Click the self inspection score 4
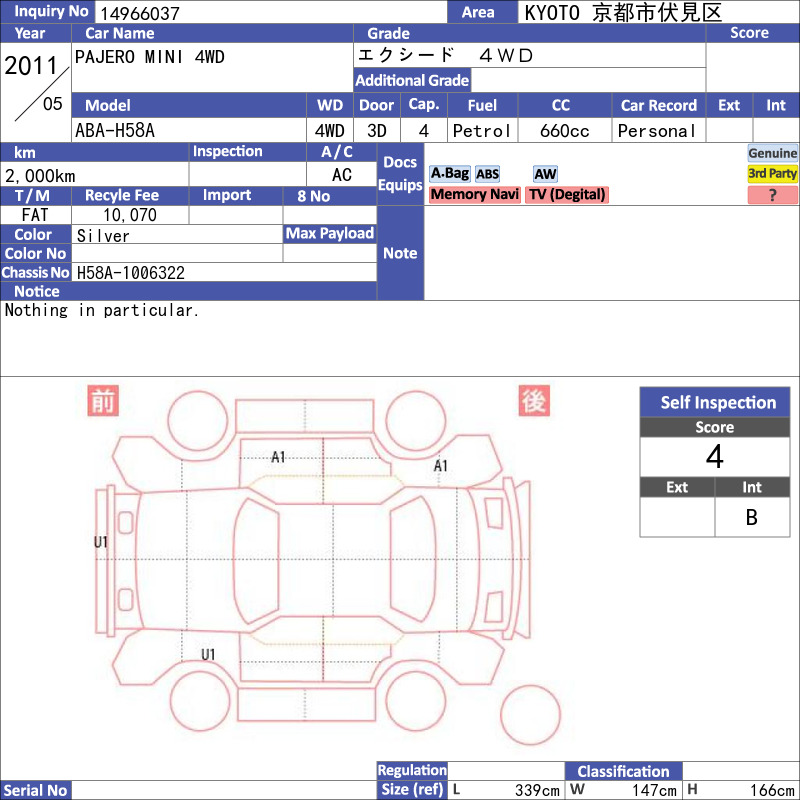 point(715,457)
